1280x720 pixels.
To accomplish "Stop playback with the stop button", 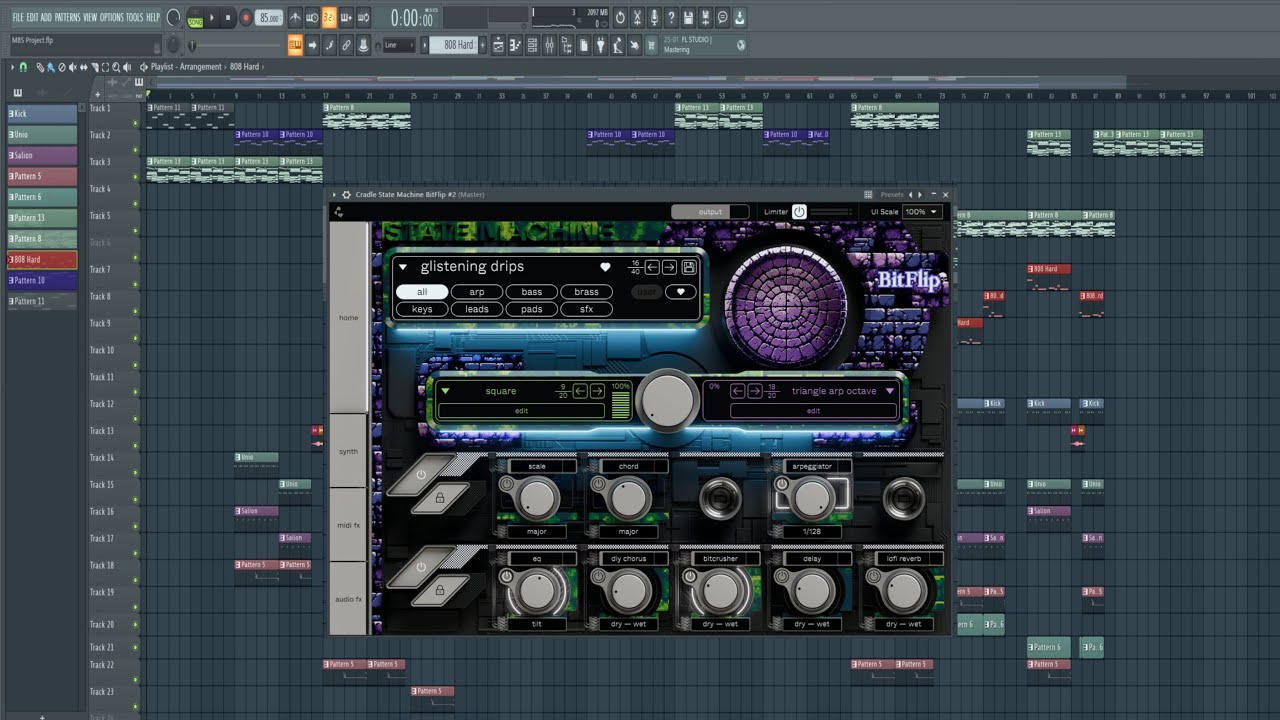I will point(228,18).
